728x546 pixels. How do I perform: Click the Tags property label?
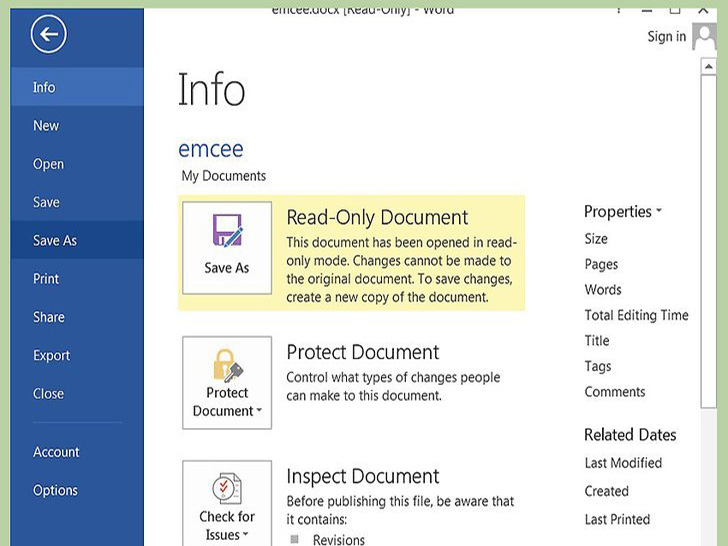[x=598, y=366]
